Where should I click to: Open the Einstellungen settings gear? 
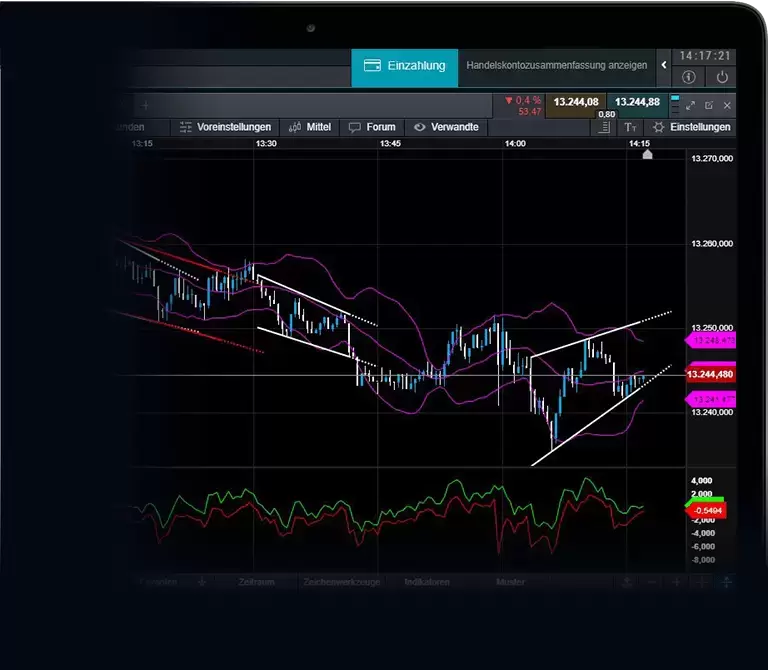click(691, 127)
